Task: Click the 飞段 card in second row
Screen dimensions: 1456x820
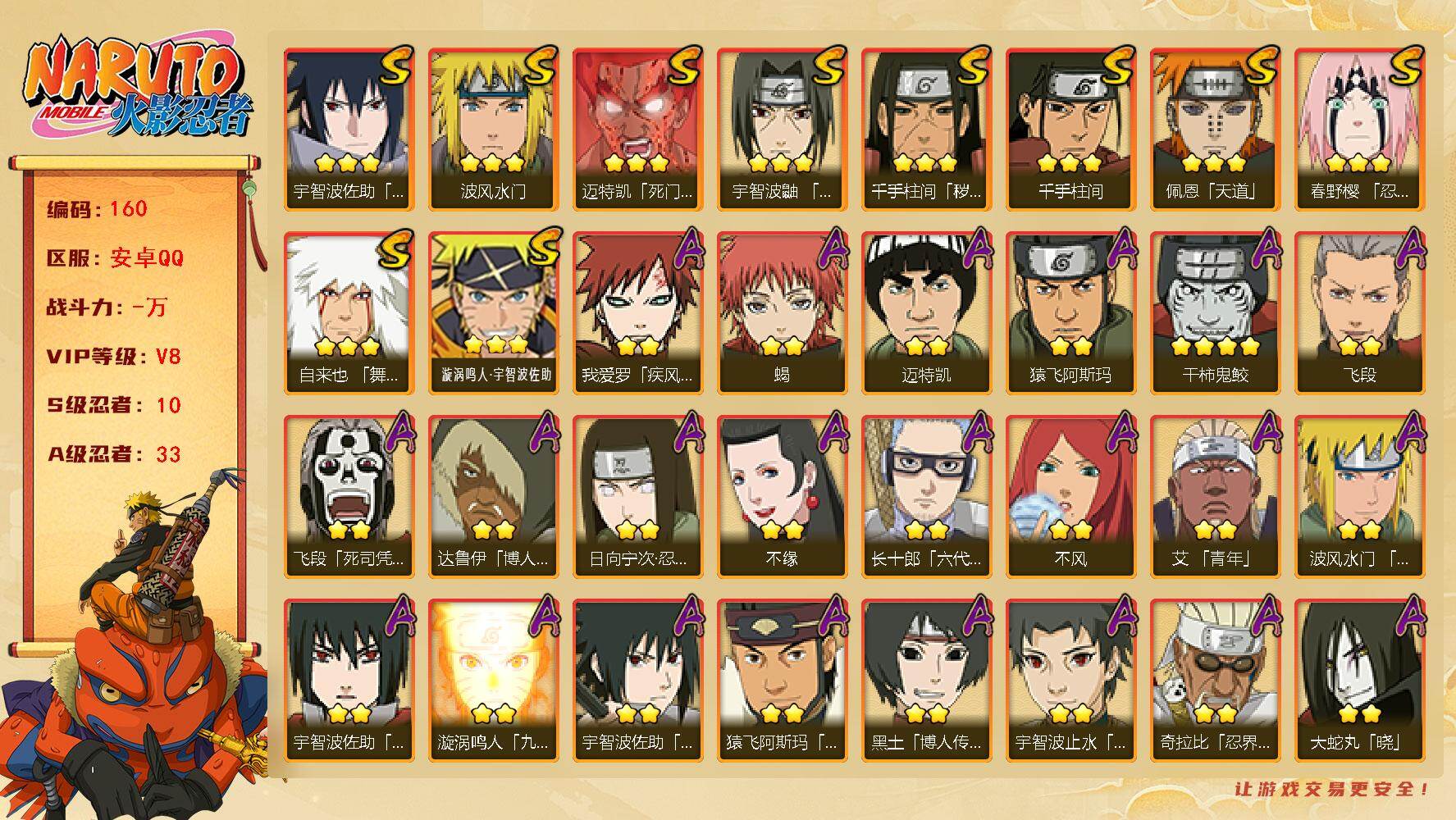Action: tap(1359, 313)
